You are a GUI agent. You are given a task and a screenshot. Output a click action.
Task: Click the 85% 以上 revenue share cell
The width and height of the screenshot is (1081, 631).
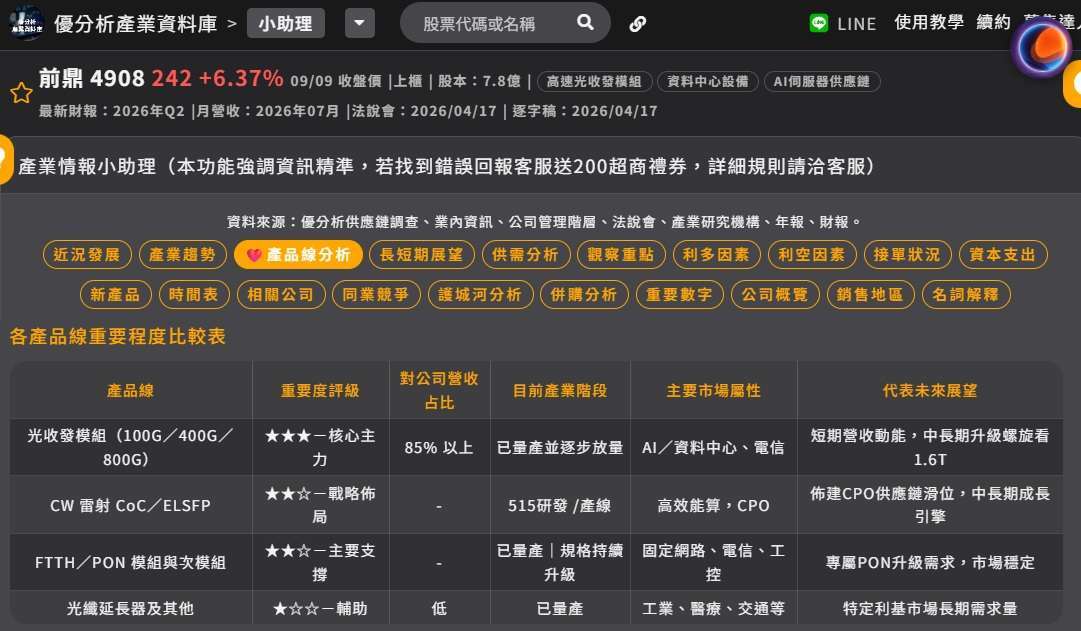click(439, 448)
